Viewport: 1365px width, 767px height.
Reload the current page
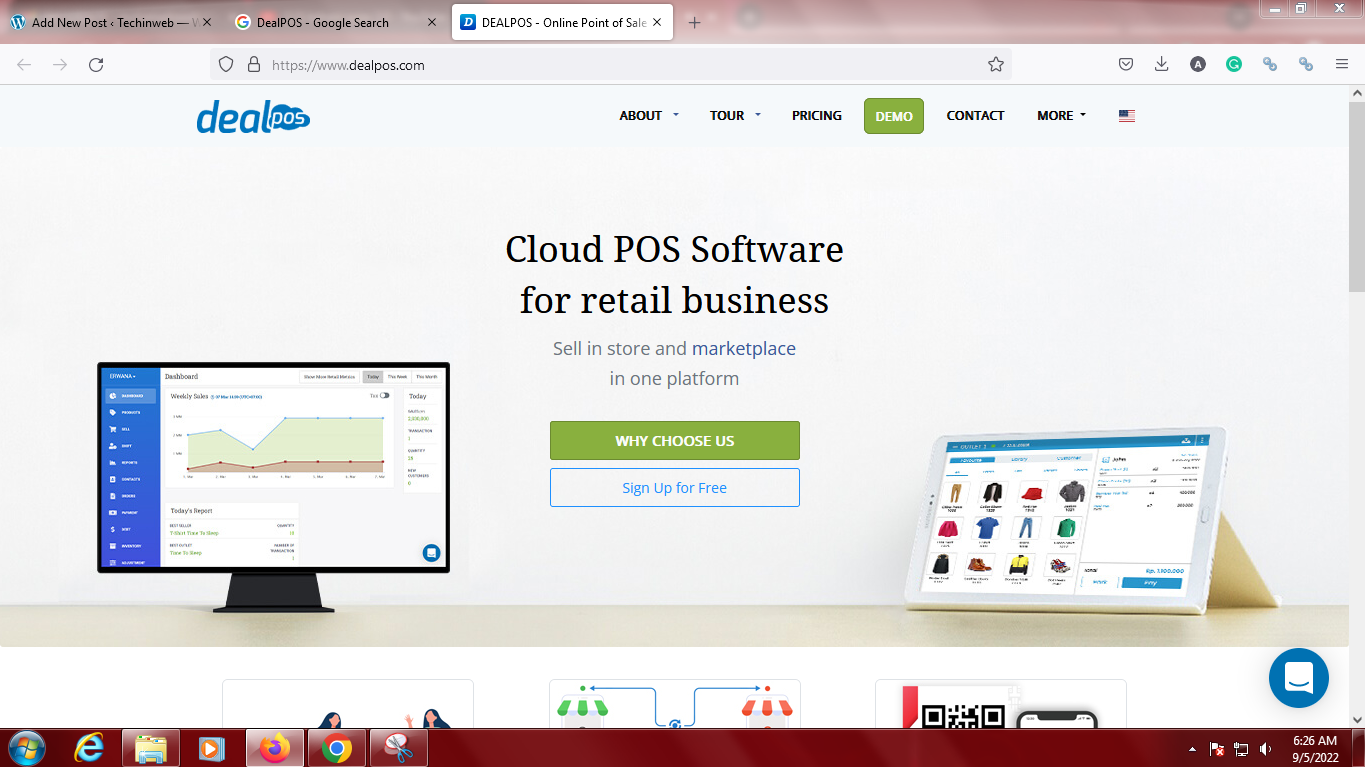[96, 64]
